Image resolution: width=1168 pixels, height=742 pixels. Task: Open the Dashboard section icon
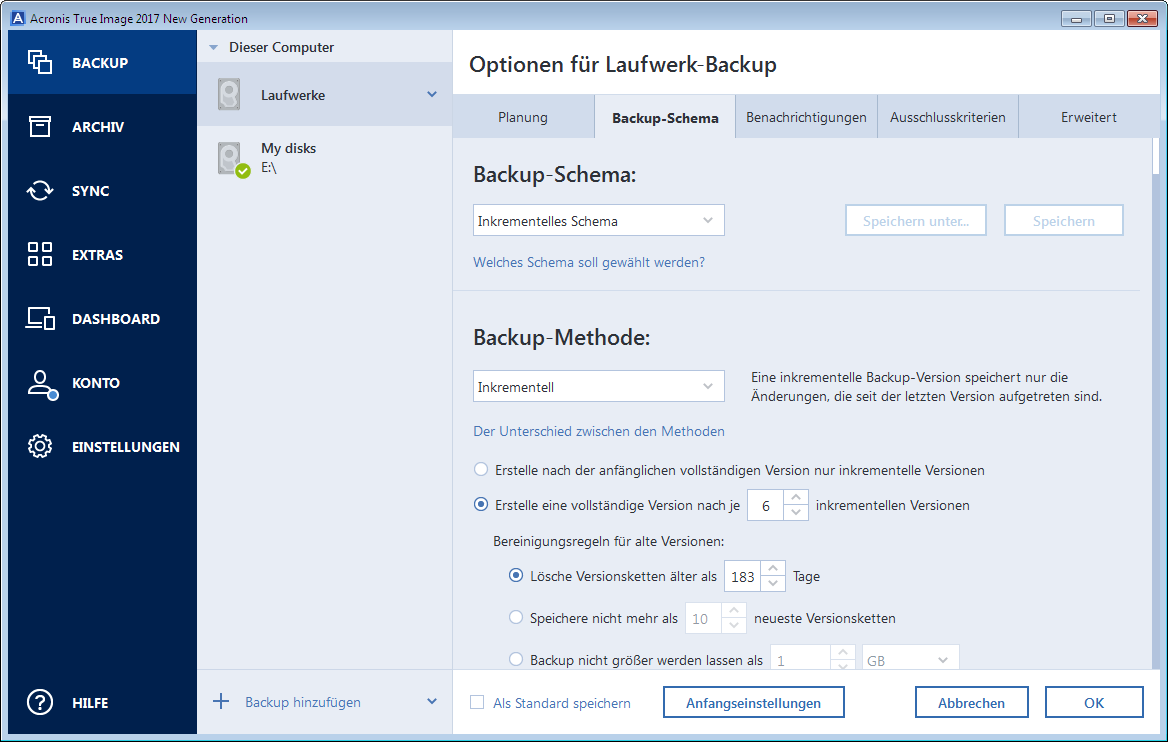click(40, 319)
